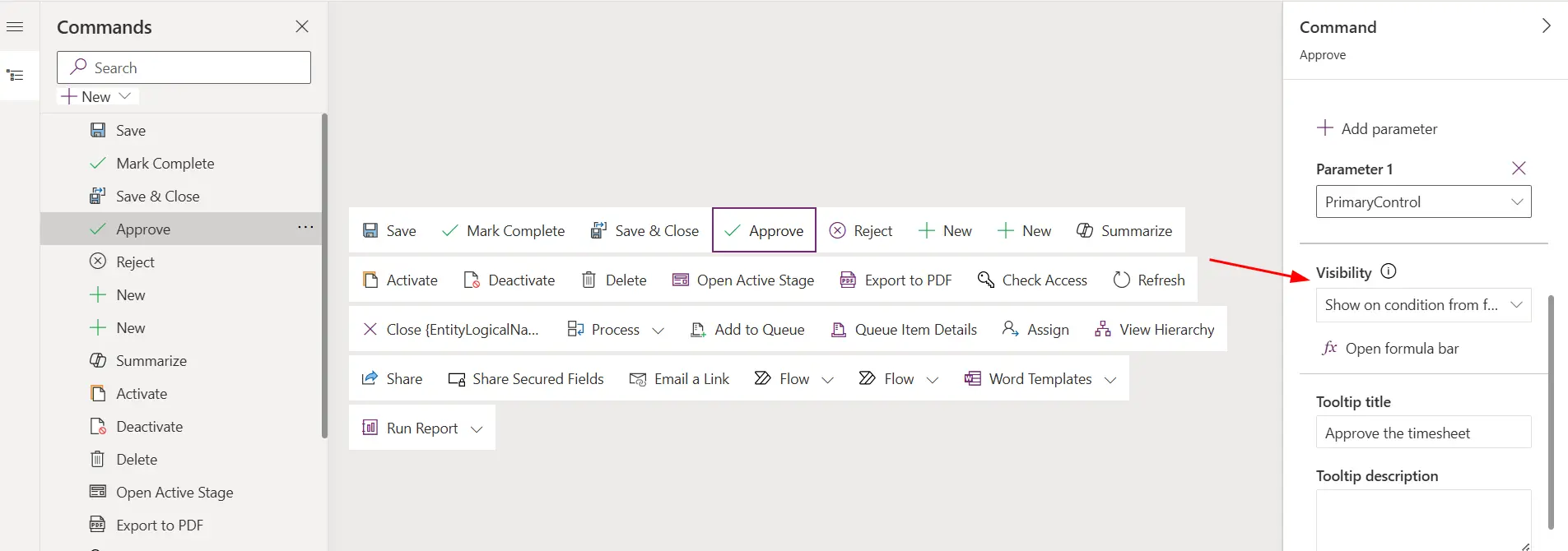The width and height of the screenshot is (1568, 551).
Task: Open the New dropdown in Commands panel
Action: point(97,96)
